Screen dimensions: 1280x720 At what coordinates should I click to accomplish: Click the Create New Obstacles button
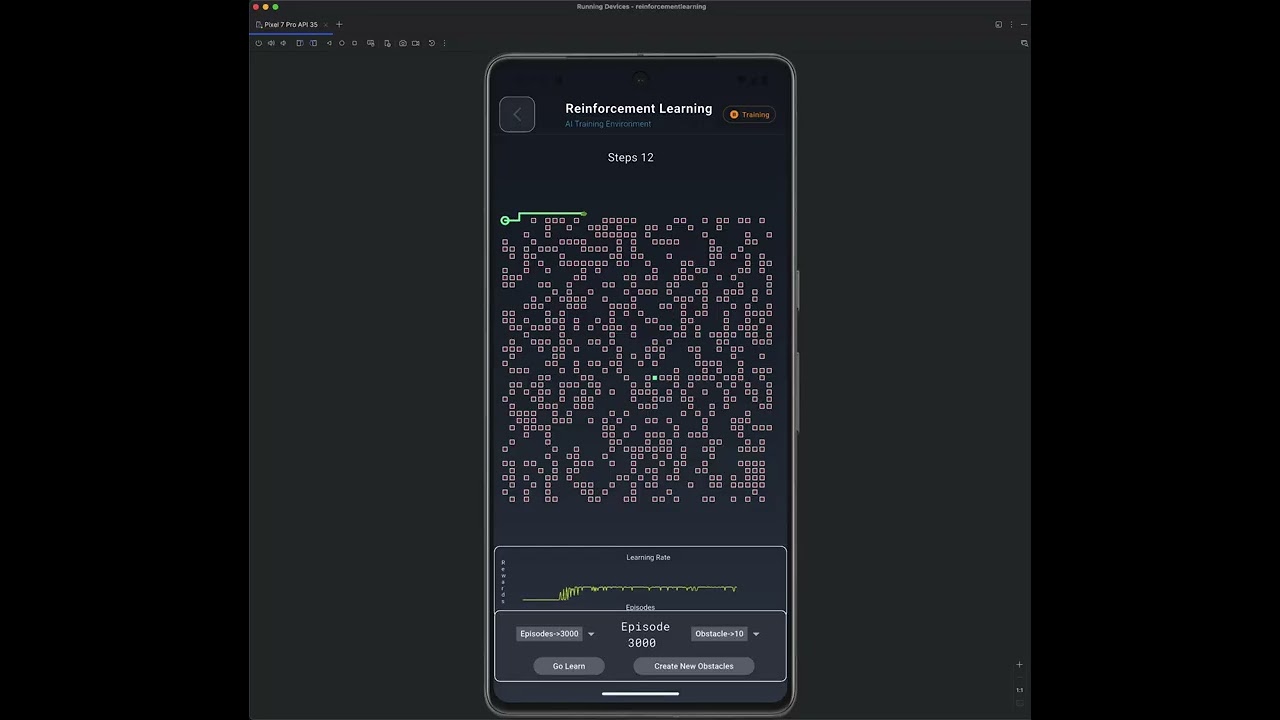pyautogui.click(x=694, y=666)
